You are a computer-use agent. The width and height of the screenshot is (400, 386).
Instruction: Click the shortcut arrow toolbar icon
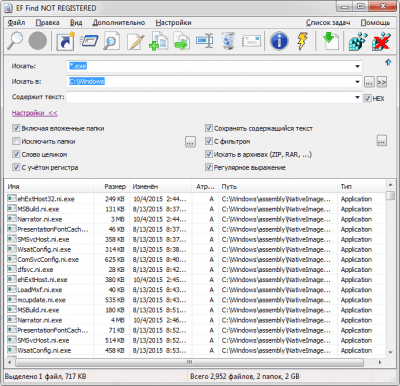tap(65, 41)
